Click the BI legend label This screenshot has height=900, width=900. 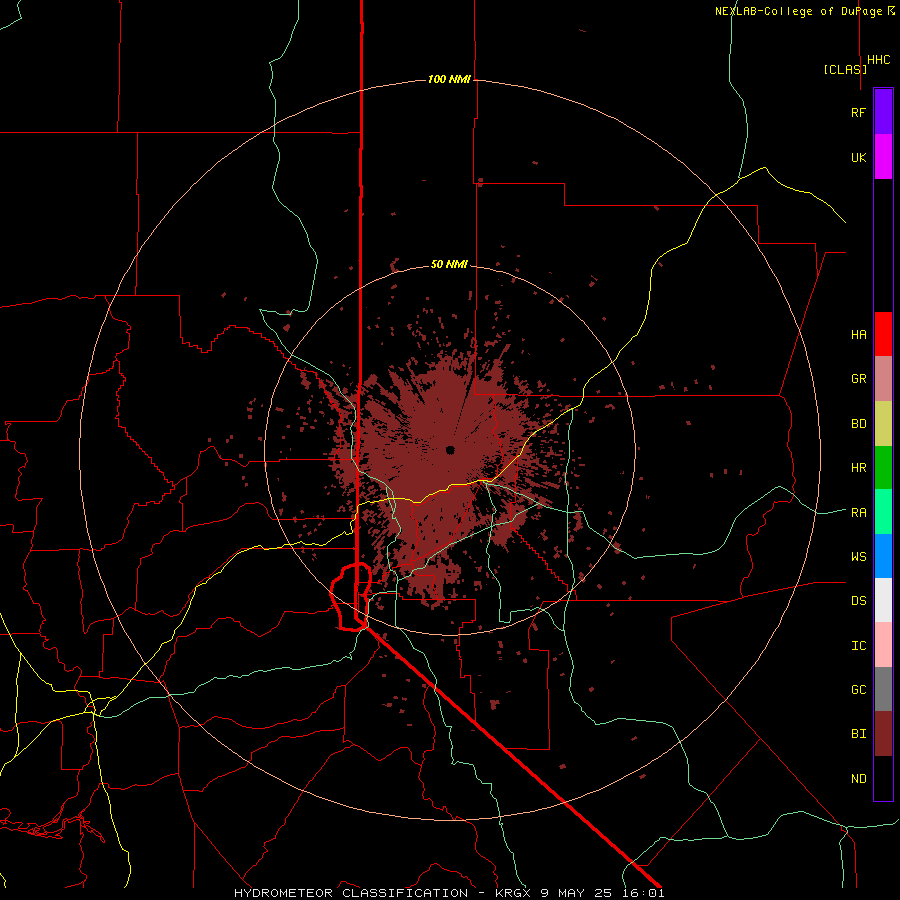pos(858,734)
